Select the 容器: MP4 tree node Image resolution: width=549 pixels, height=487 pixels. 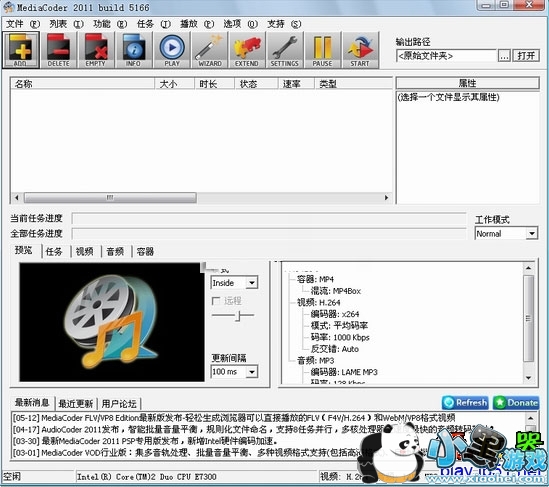pos(315,279)
